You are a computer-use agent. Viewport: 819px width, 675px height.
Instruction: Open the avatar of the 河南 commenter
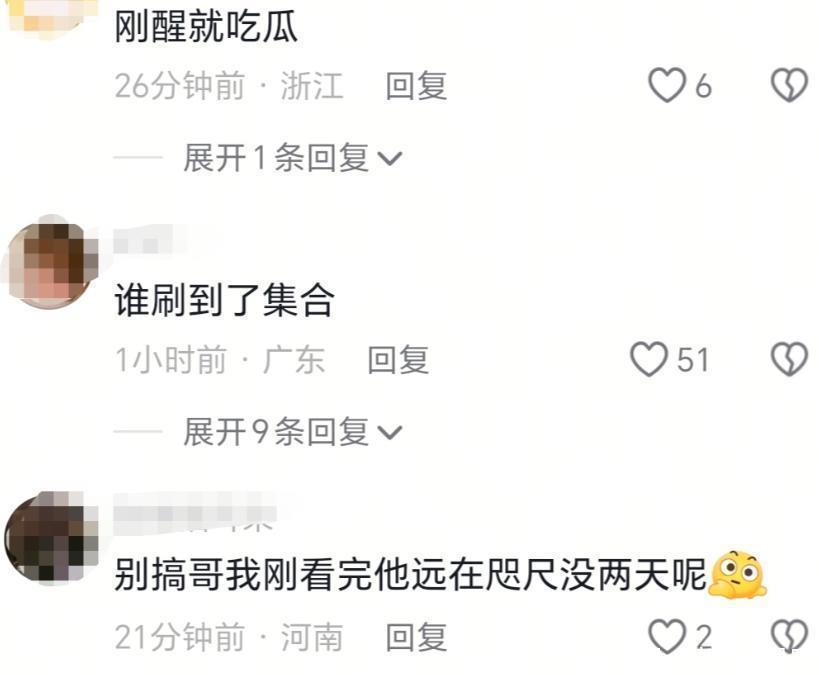click(x=51, y=538)
